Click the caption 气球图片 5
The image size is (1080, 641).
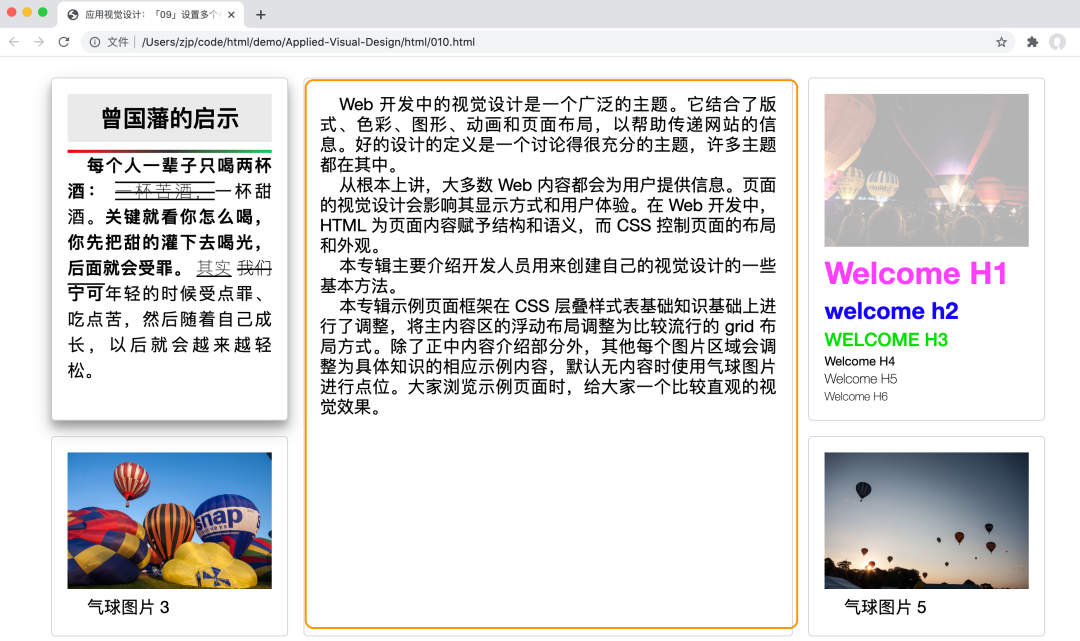[885, 607]
